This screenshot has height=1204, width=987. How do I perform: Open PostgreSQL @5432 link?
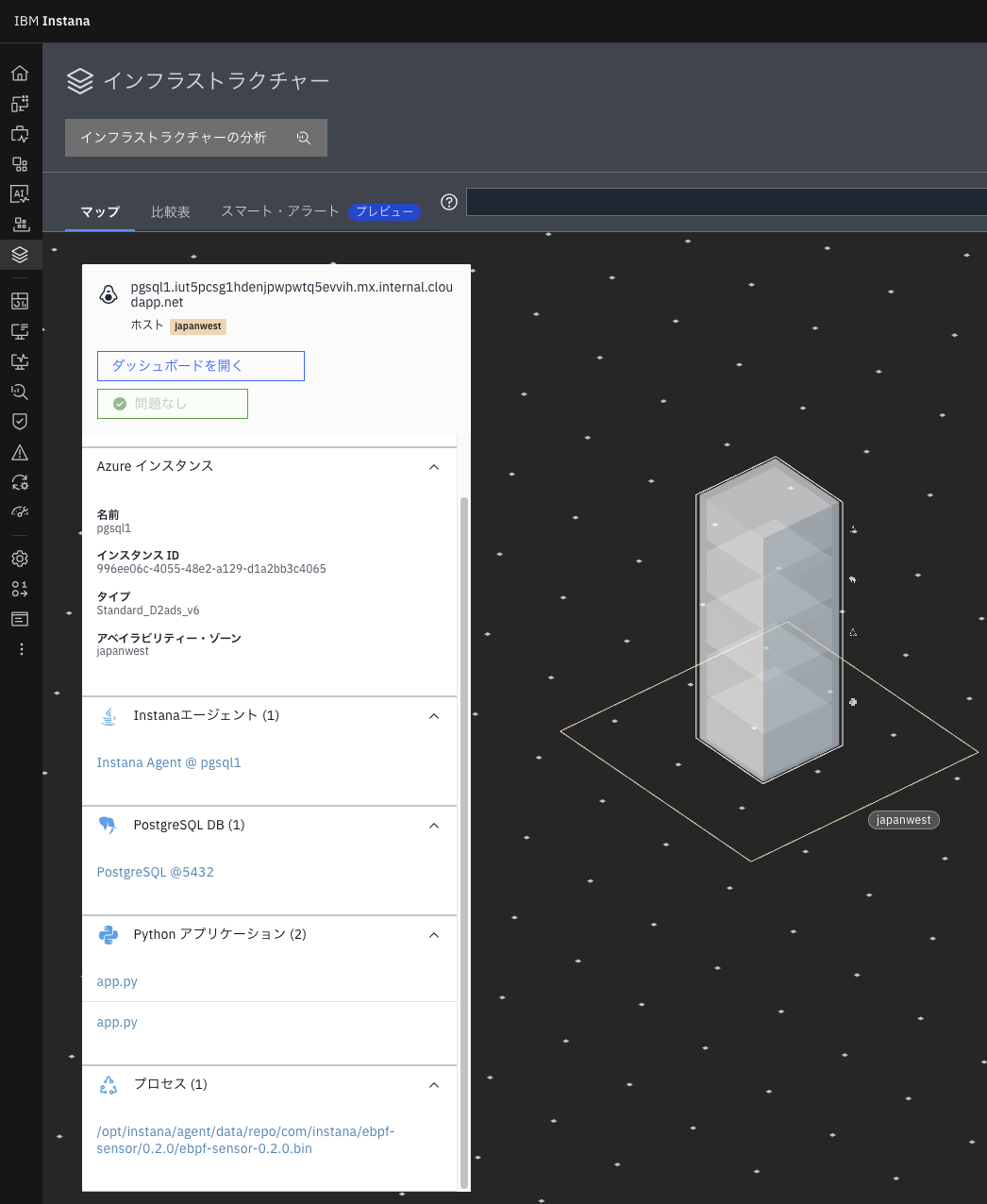[x=155, y=872]
